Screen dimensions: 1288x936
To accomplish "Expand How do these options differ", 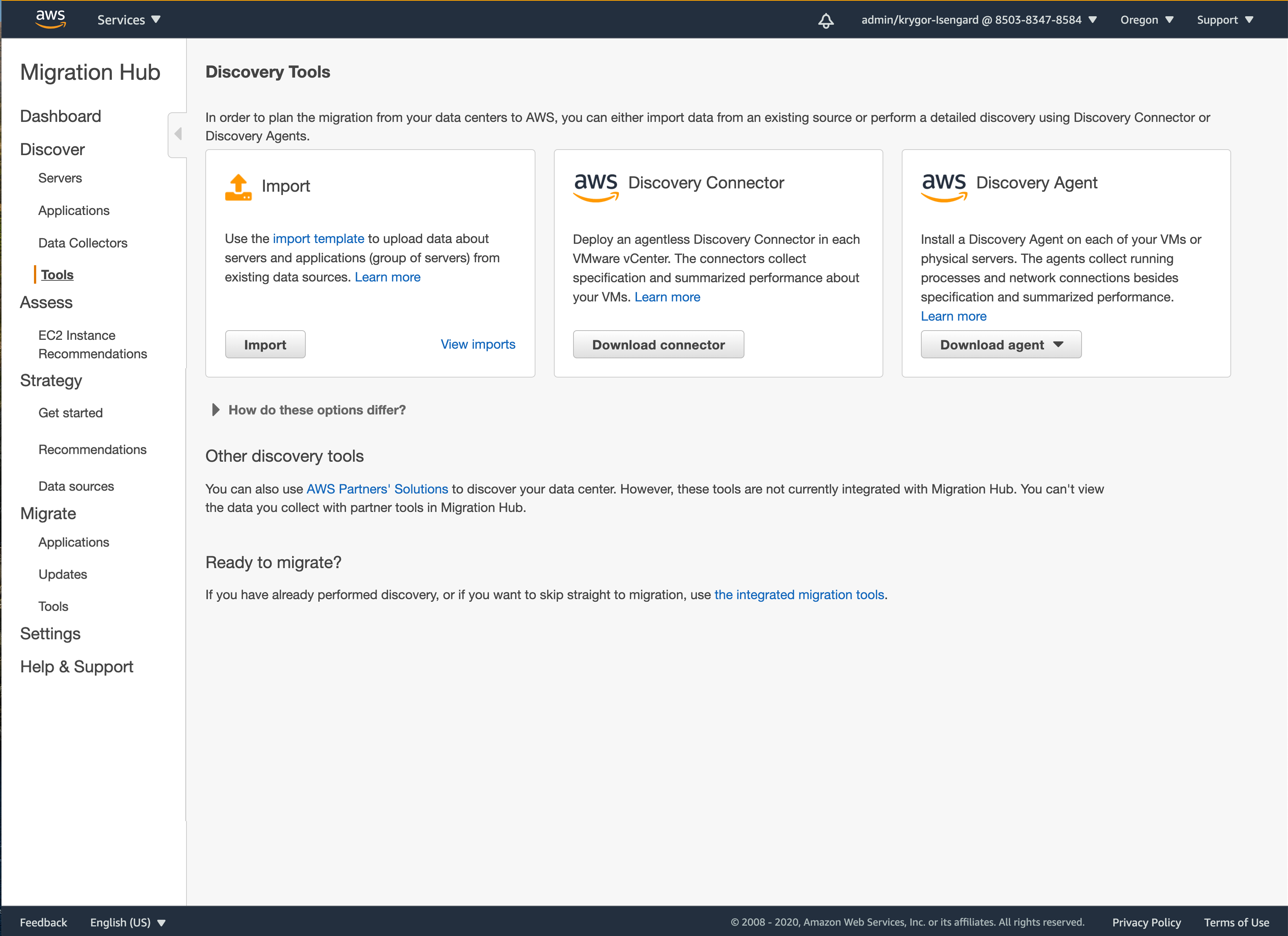I will click(x=308, y=410).
